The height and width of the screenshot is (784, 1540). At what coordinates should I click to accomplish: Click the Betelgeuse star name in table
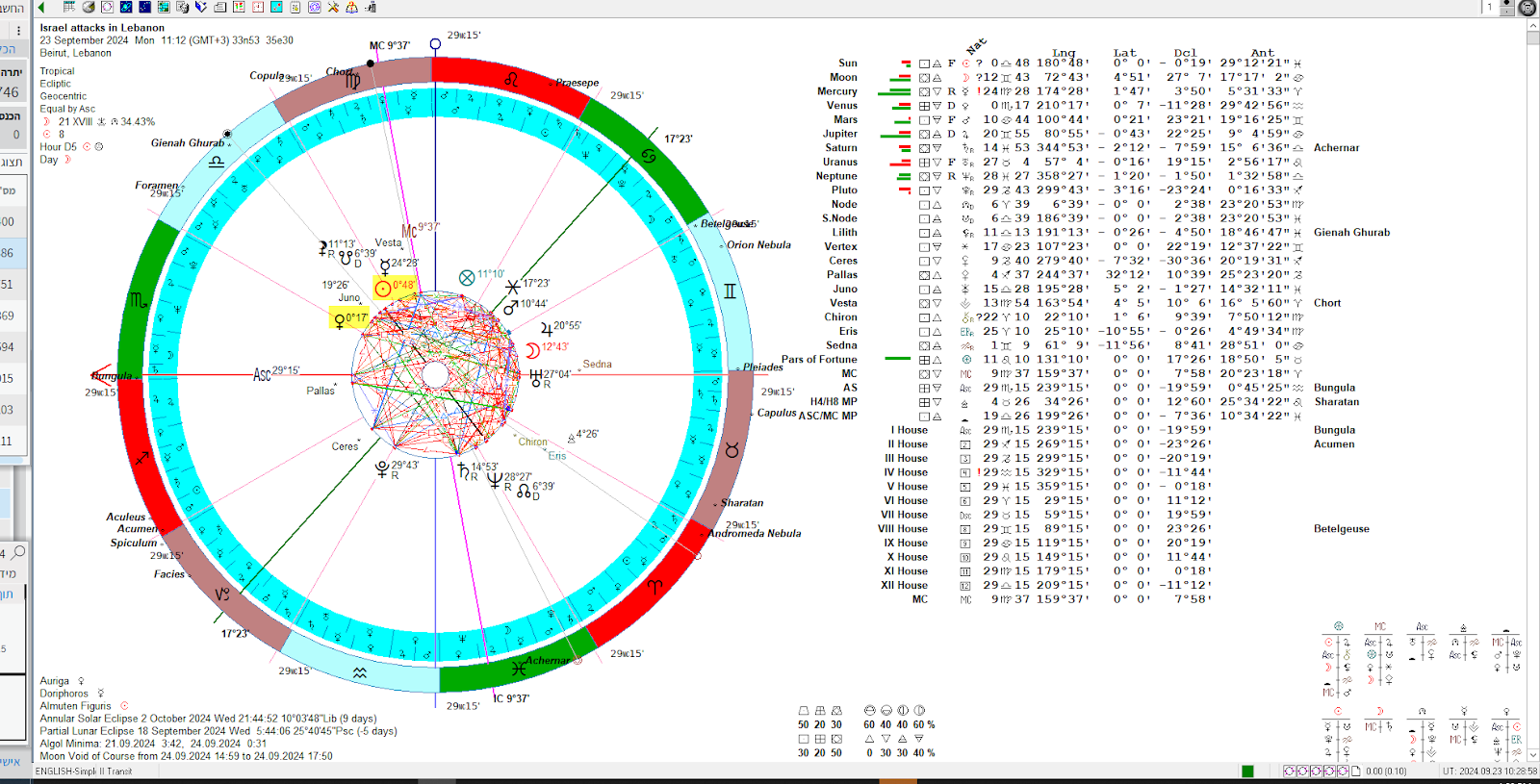coord(1341,529)
